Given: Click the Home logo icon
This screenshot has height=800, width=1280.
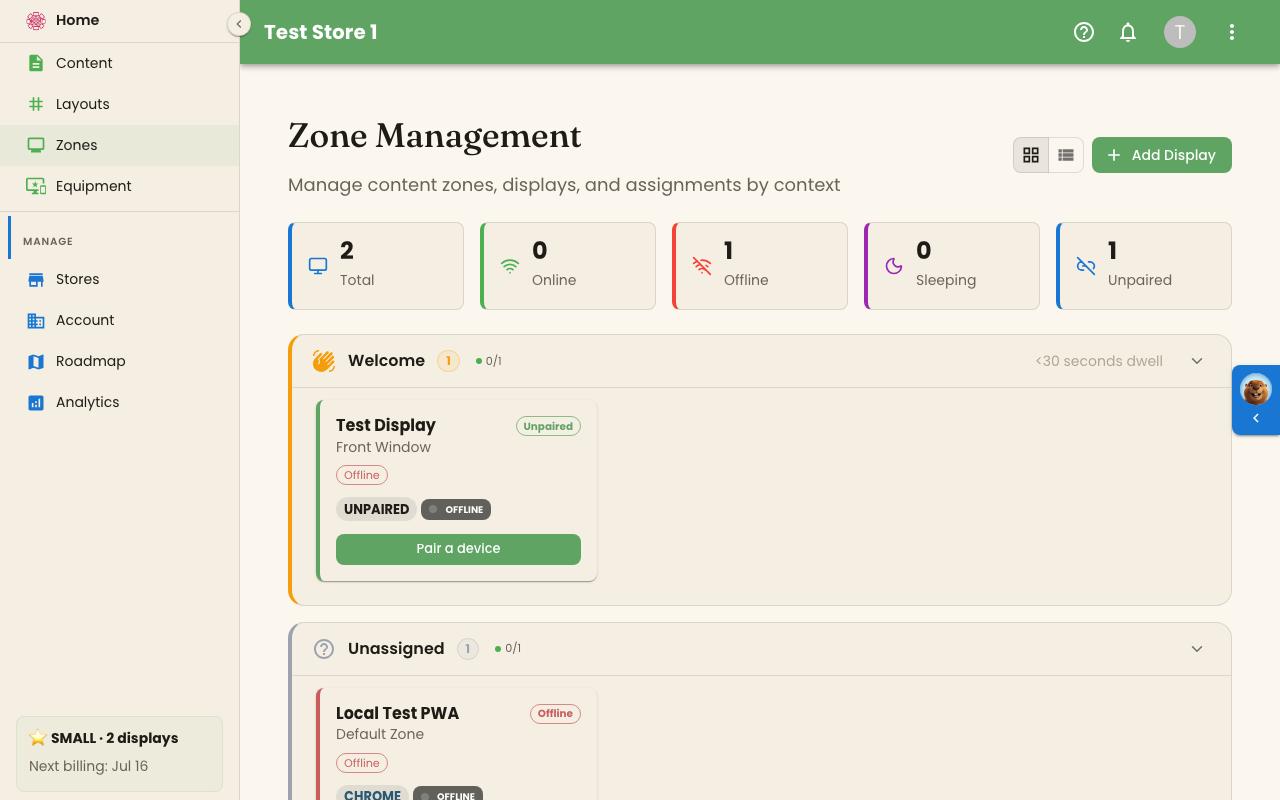Looking at the screenshot, I should [36, 20].
